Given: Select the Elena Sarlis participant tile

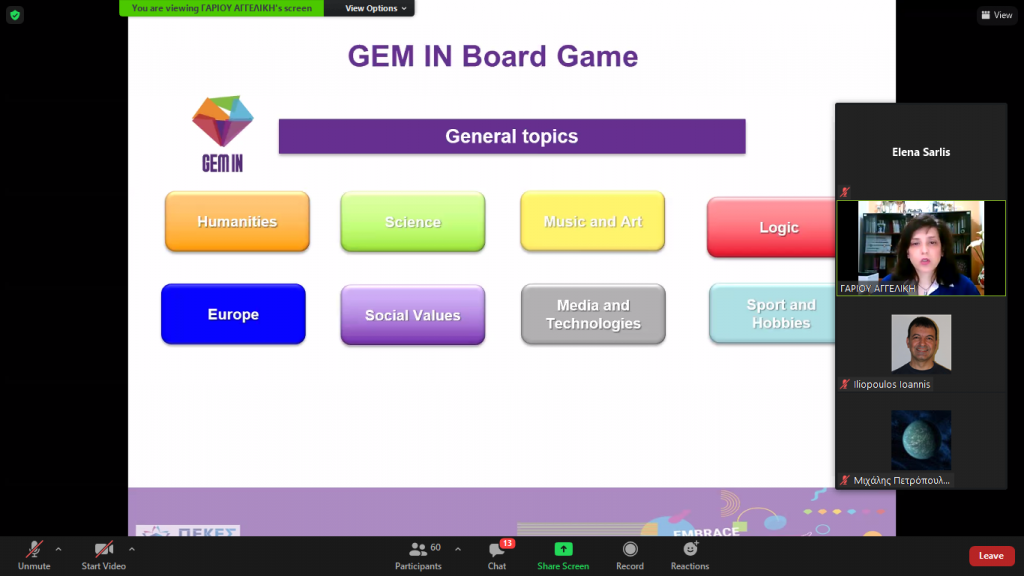Looking at the screenshot, I should [x=920, y=152].
